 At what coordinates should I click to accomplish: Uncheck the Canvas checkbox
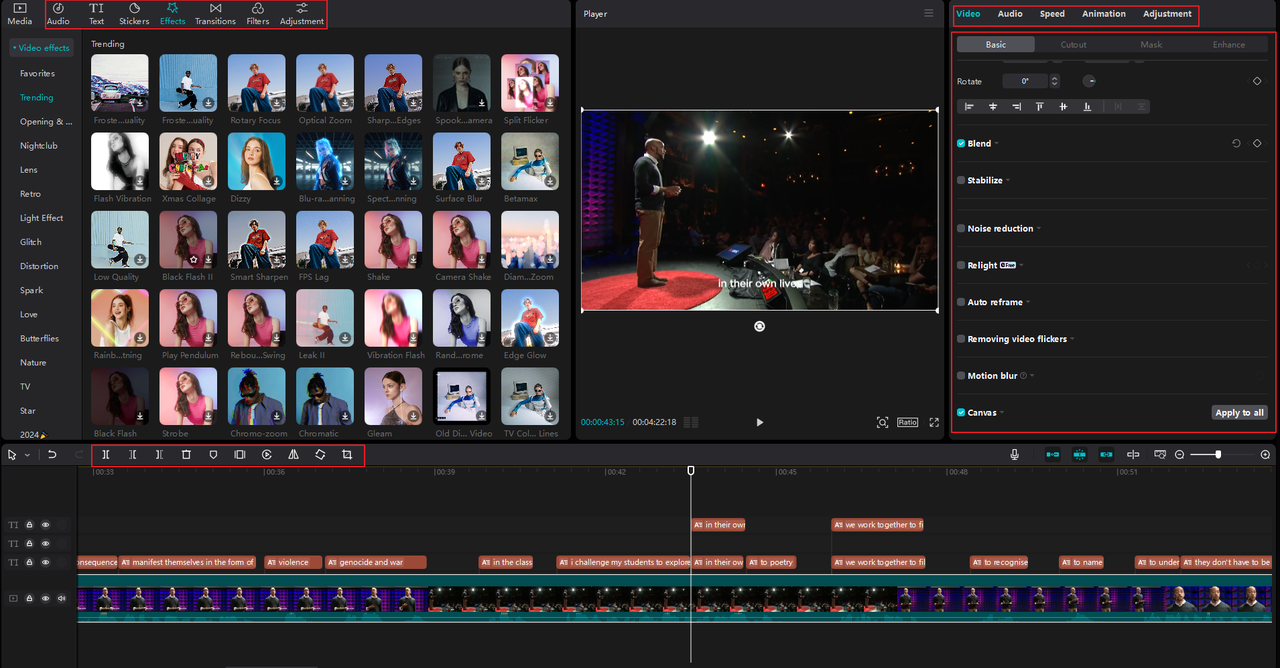click(x=961, y=412)
